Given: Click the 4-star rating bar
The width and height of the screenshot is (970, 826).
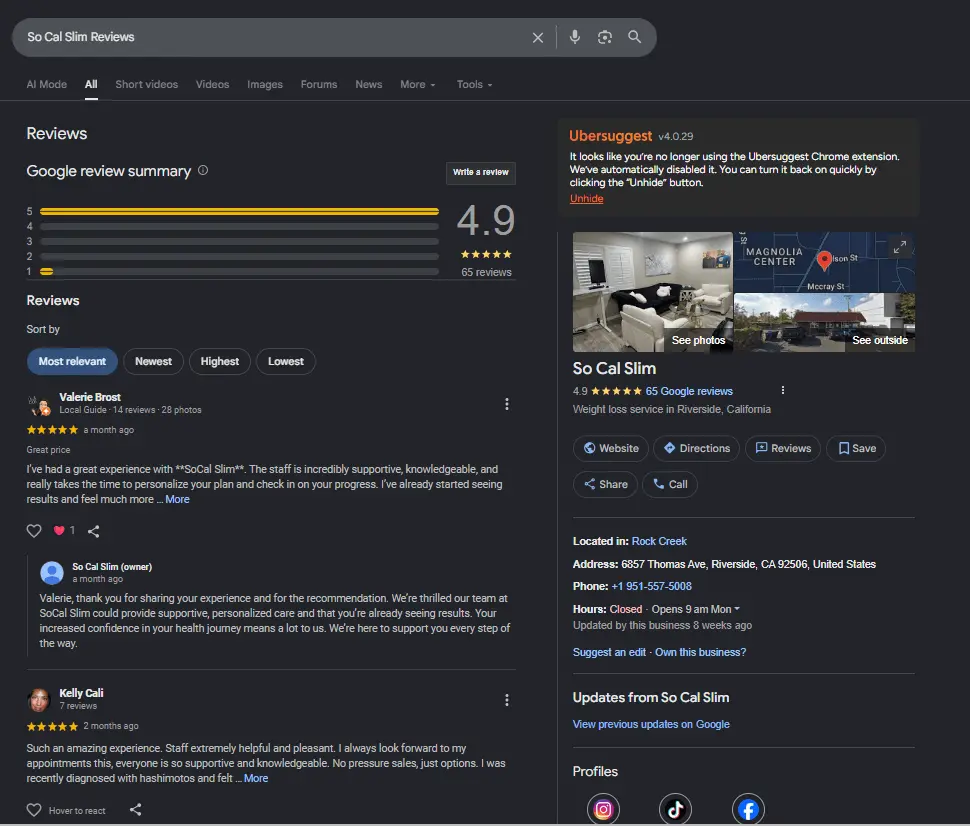Looking at the screenshot, I should pos(239,226).
